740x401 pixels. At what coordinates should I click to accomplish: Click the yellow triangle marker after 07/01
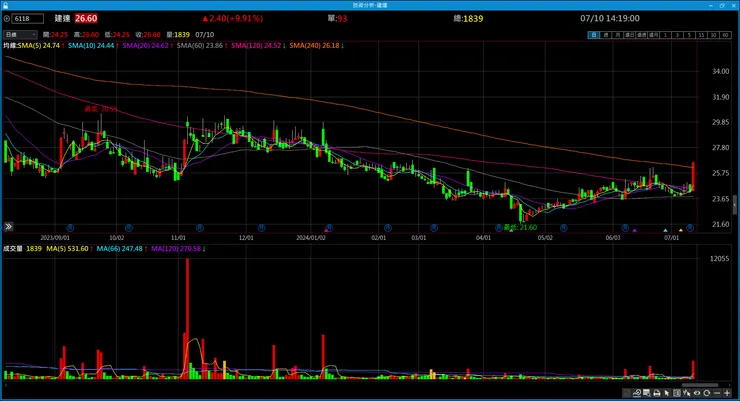tap(681, 230)
